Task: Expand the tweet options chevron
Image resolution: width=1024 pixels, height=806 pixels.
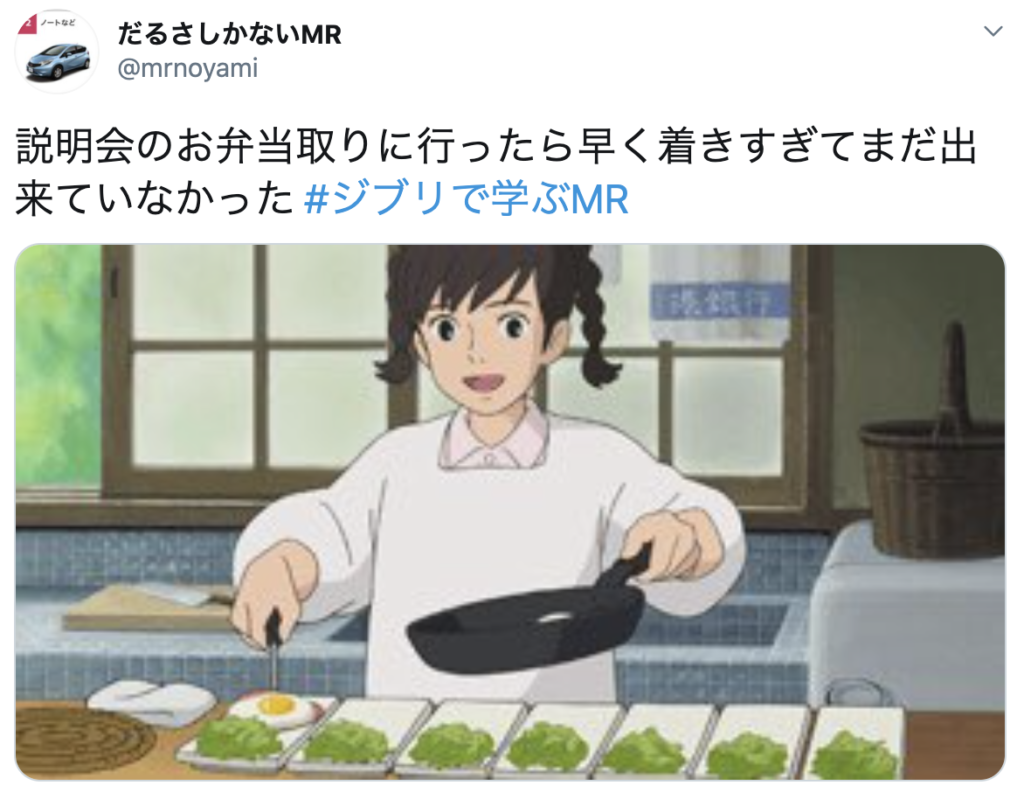Action: pyautogui.click(x=993, y=31)
